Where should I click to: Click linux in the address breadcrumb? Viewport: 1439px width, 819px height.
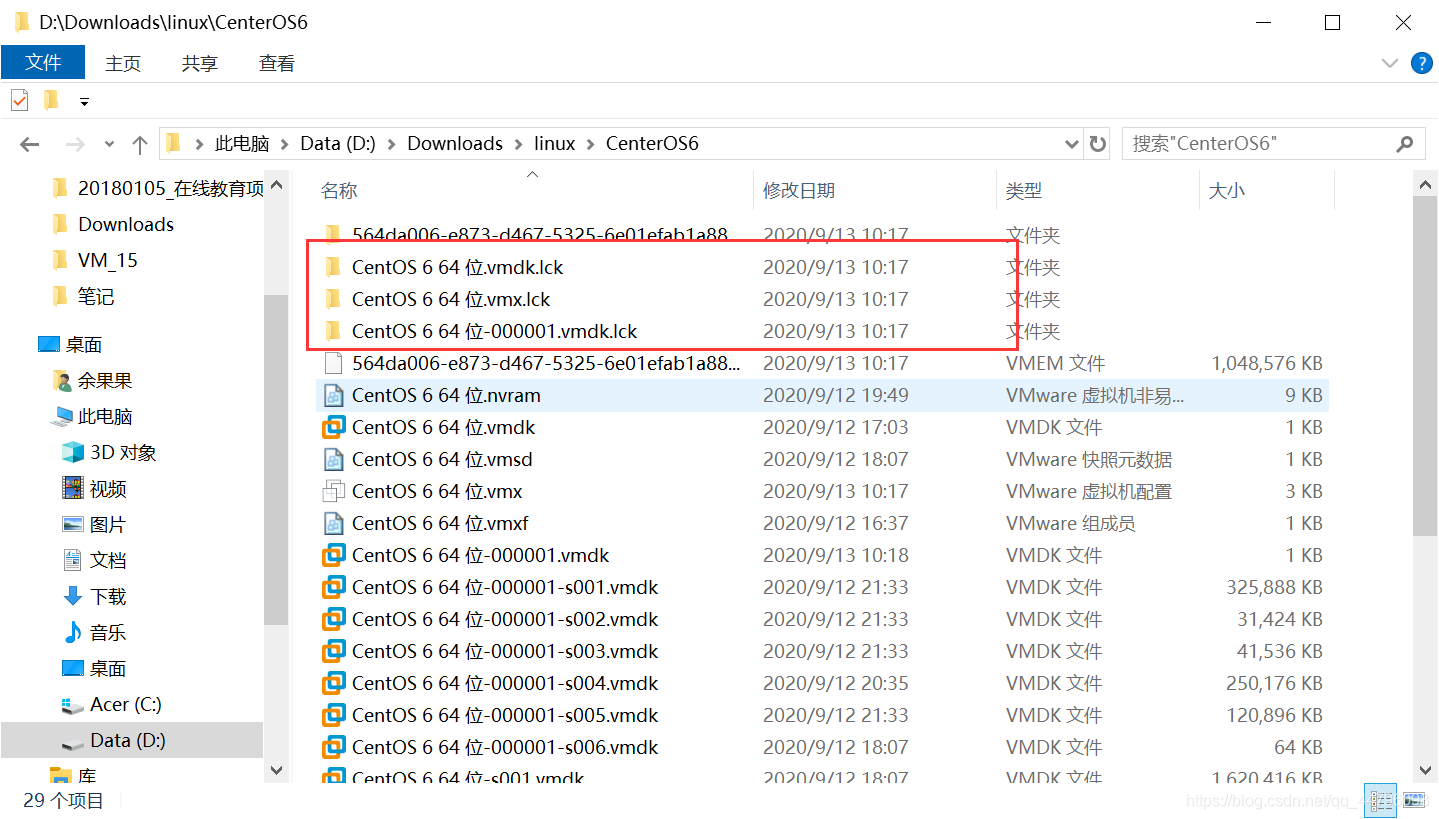[x=554, y=143]
